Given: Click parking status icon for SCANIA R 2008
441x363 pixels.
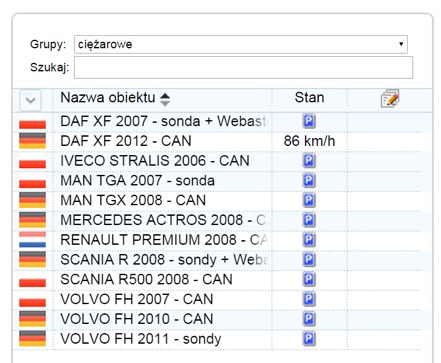Looking at the screenshot, I should (309, 259).
